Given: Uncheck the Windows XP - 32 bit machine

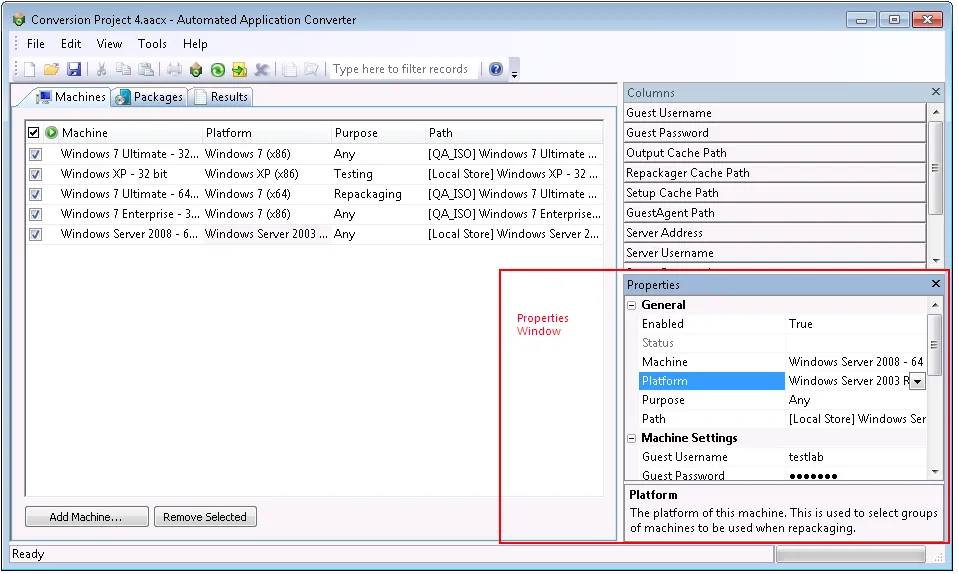Looking at the screenshot, I should pos(36,174).
